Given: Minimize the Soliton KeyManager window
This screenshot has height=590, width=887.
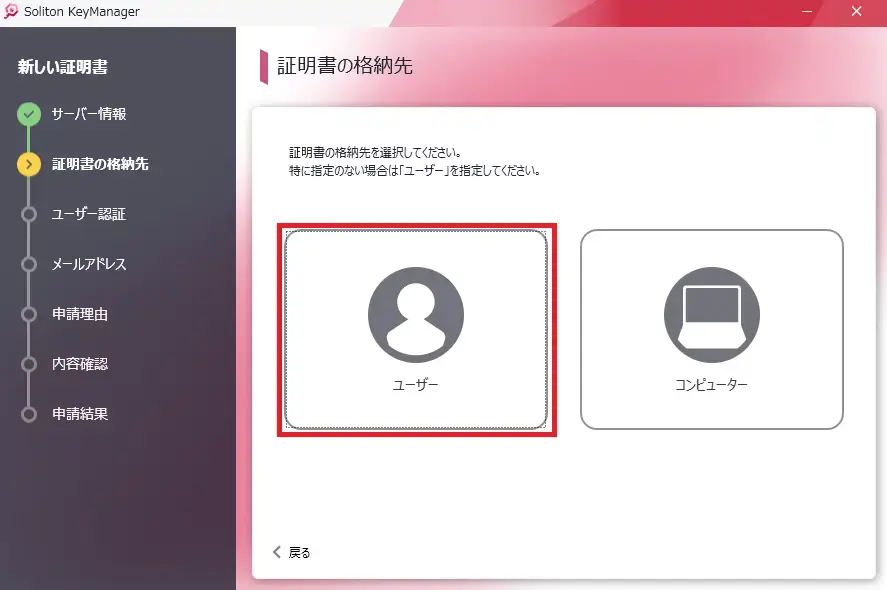Looking at the screenshot, I should [x=807, y=11].
